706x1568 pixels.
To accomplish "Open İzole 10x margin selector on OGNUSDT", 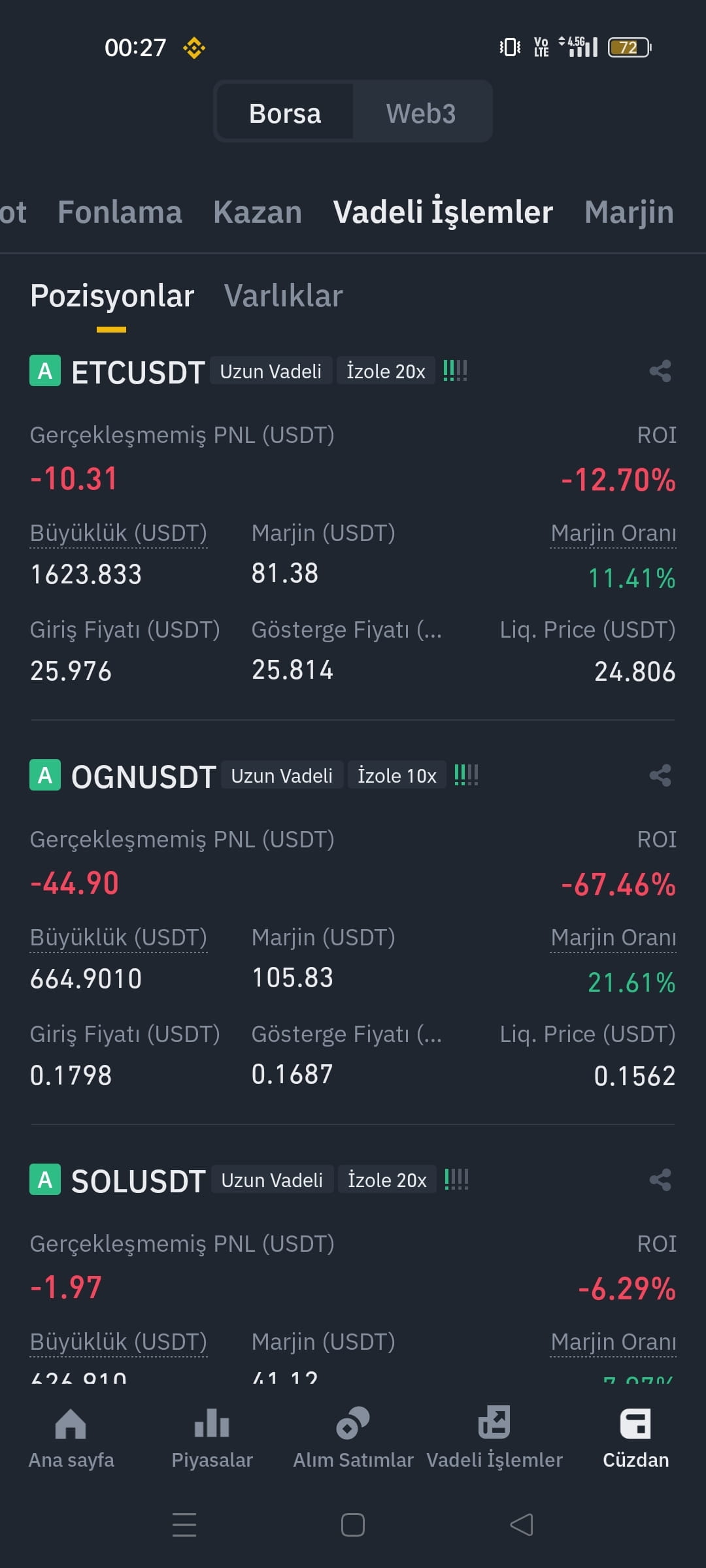I will click(397, 776).
